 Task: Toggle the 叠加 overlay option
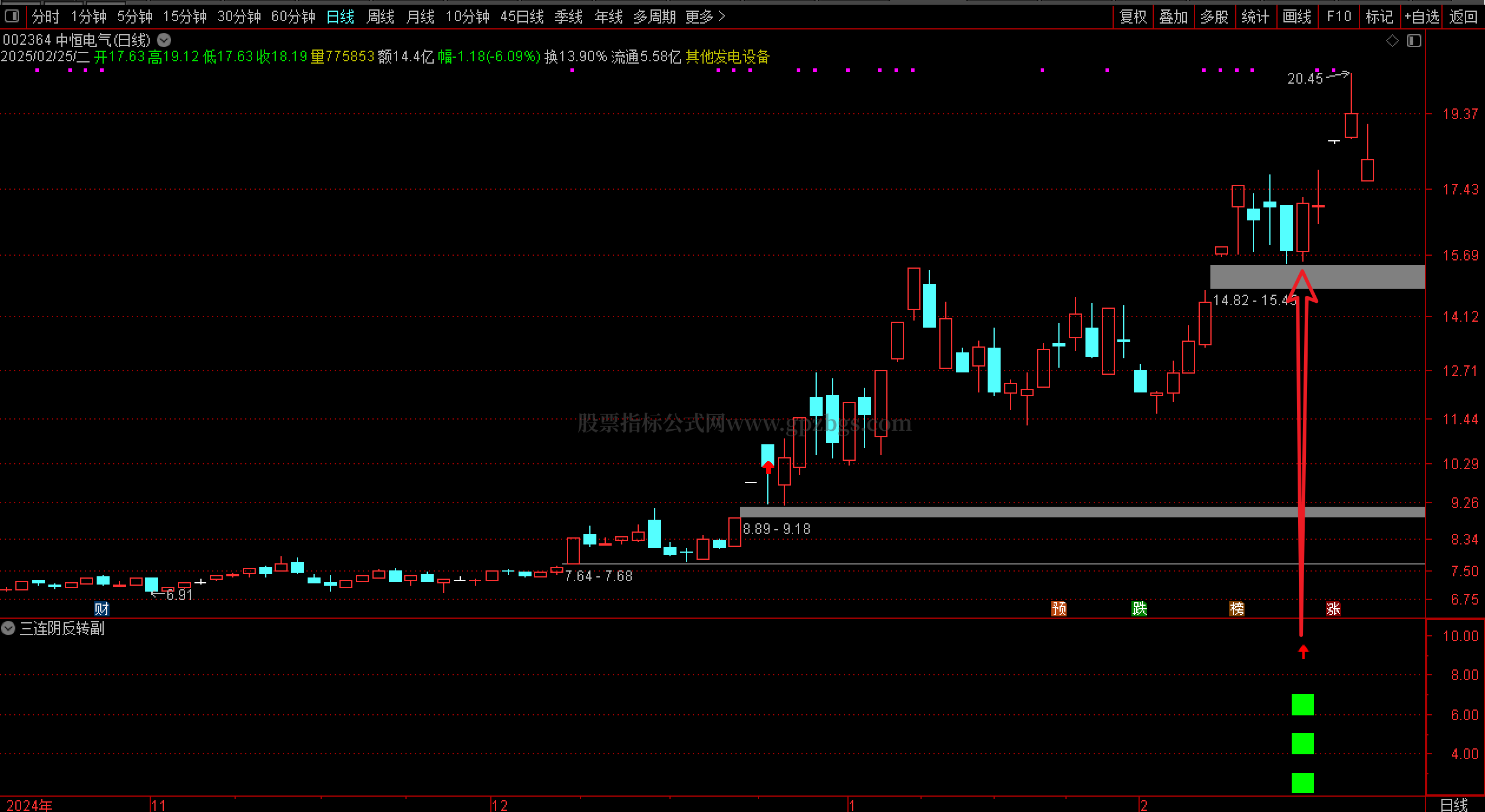click(x=1173, y=16)
